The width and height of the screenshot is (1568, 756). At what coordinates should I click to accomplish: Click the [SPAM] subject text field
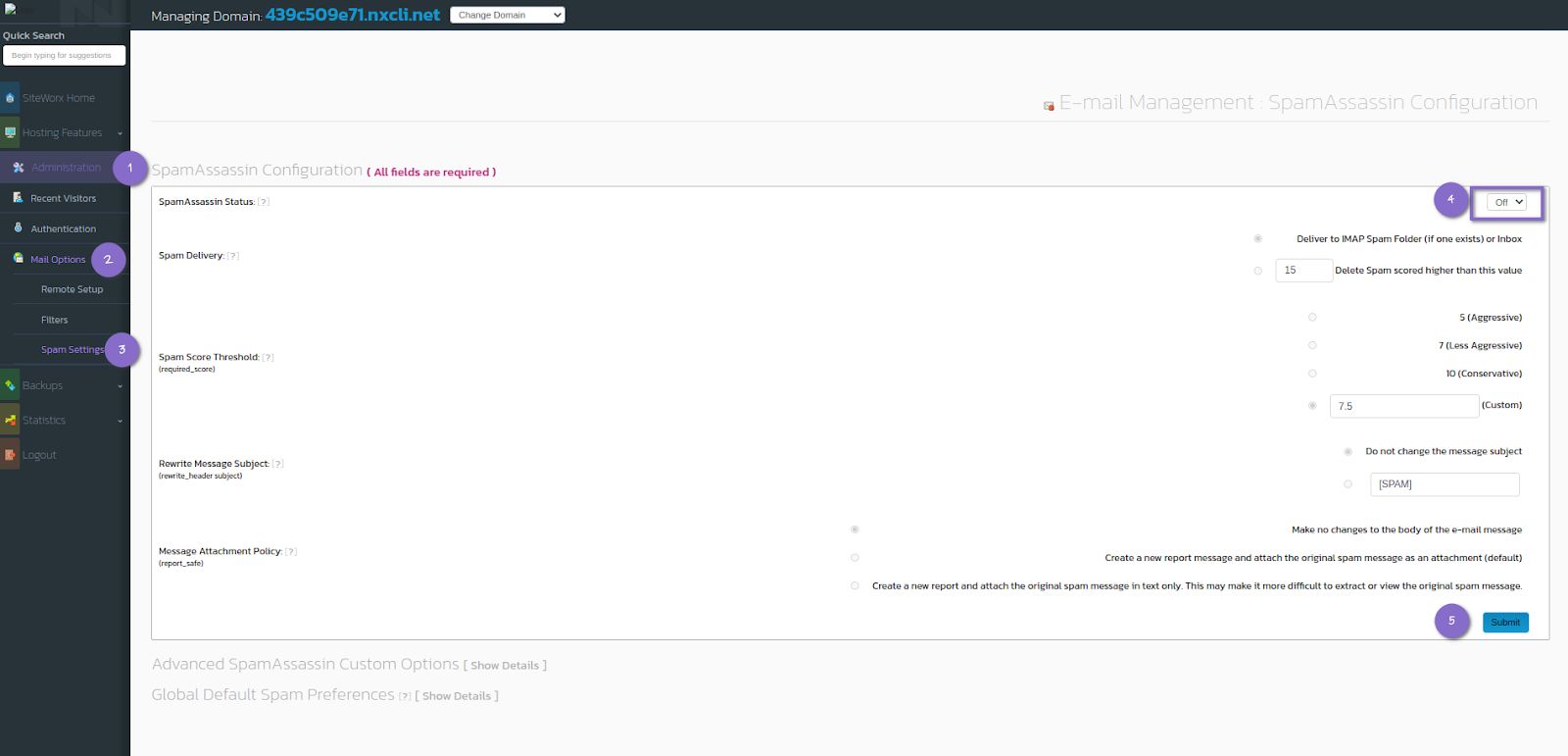(1445, 484)
